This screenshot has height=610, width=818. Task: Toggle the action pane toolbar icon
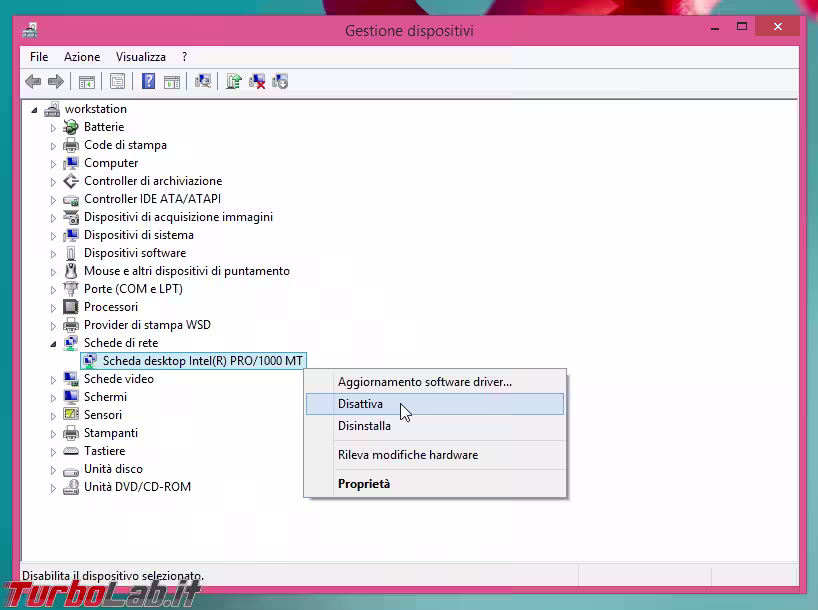click(x=172, y=81)
